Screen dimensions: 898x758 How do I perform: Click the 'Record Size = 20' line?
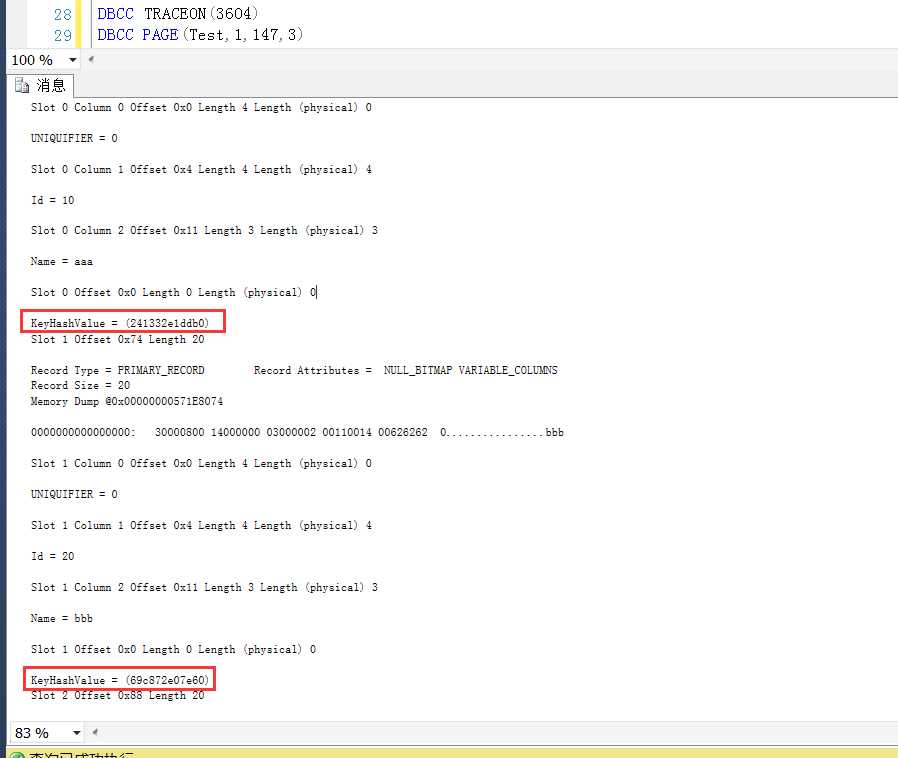pyautogui.click(x=80, y=385)
